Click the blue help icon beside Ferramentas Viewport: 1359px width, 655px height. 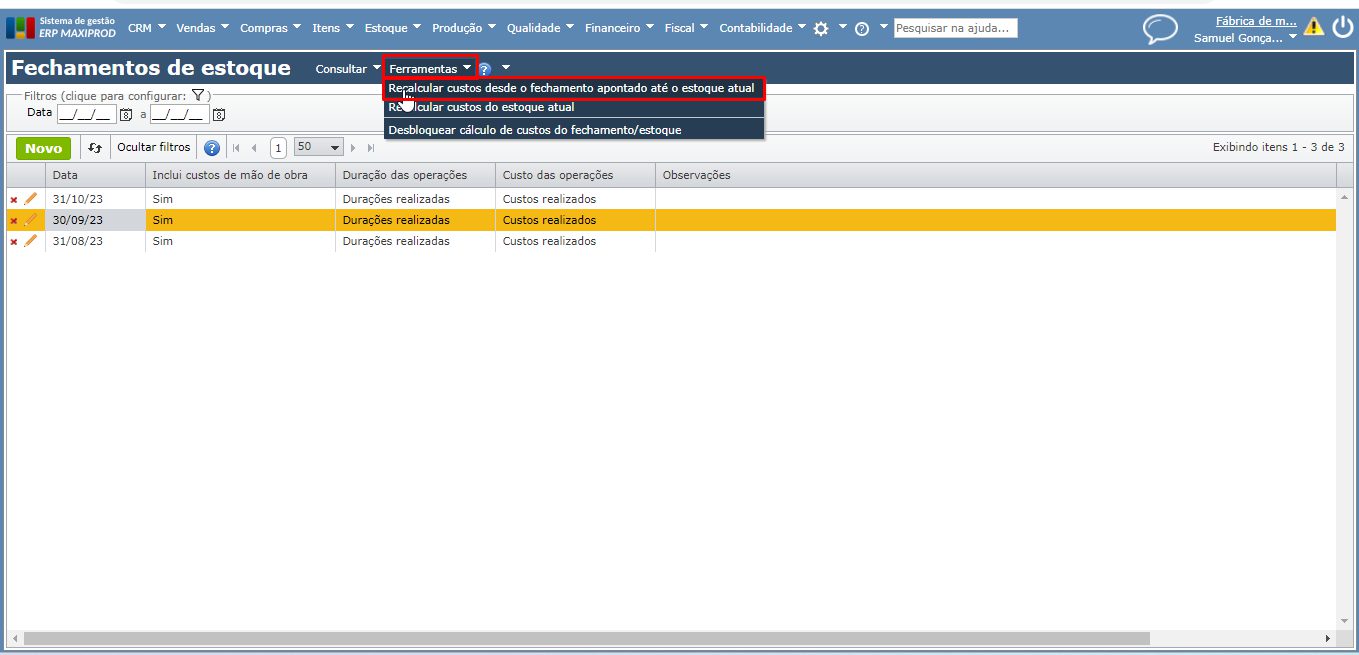click(x=485, y=69)
